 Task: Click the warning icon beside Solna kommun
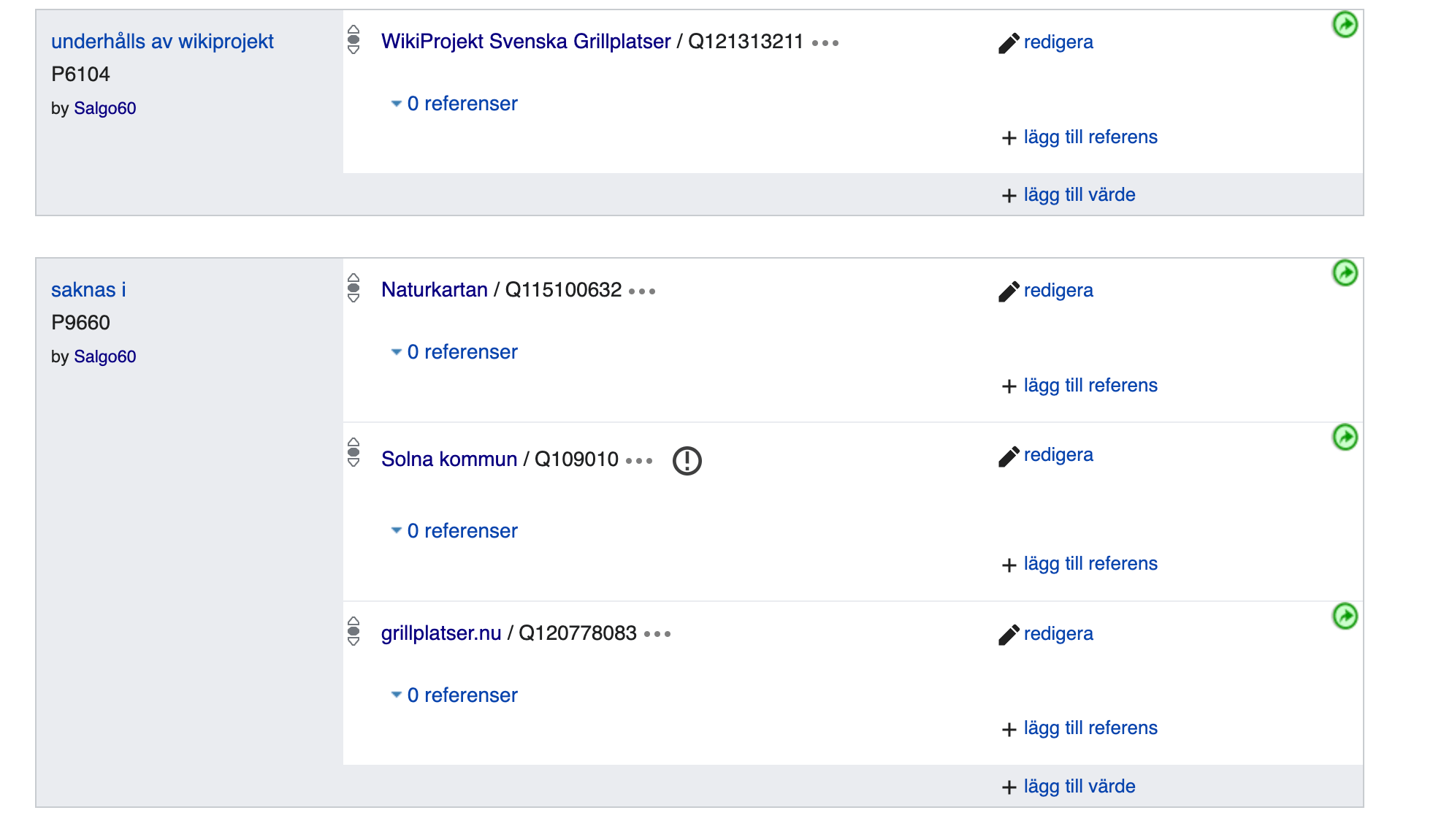click(x=687, y=461)
